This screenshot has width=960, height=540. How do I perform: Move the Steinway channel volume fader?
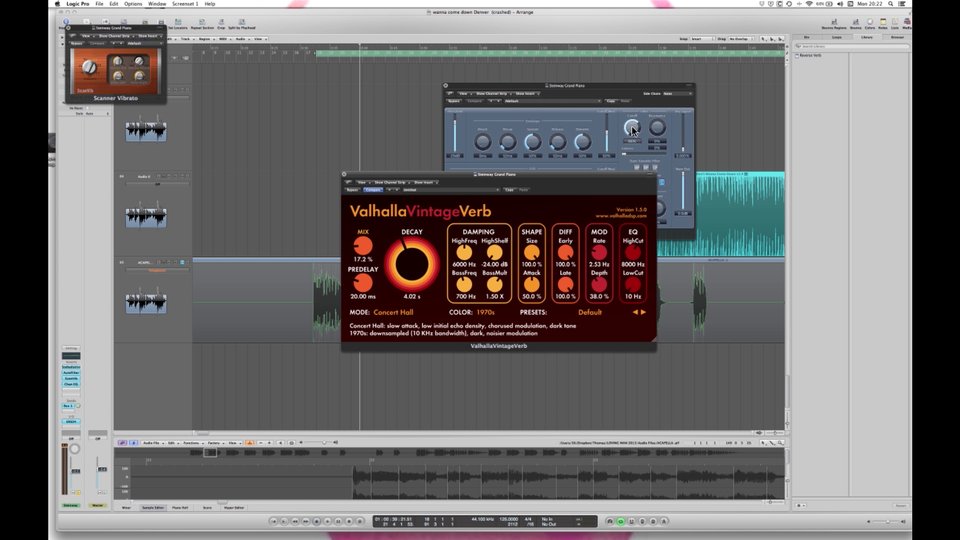coord(75,471)
